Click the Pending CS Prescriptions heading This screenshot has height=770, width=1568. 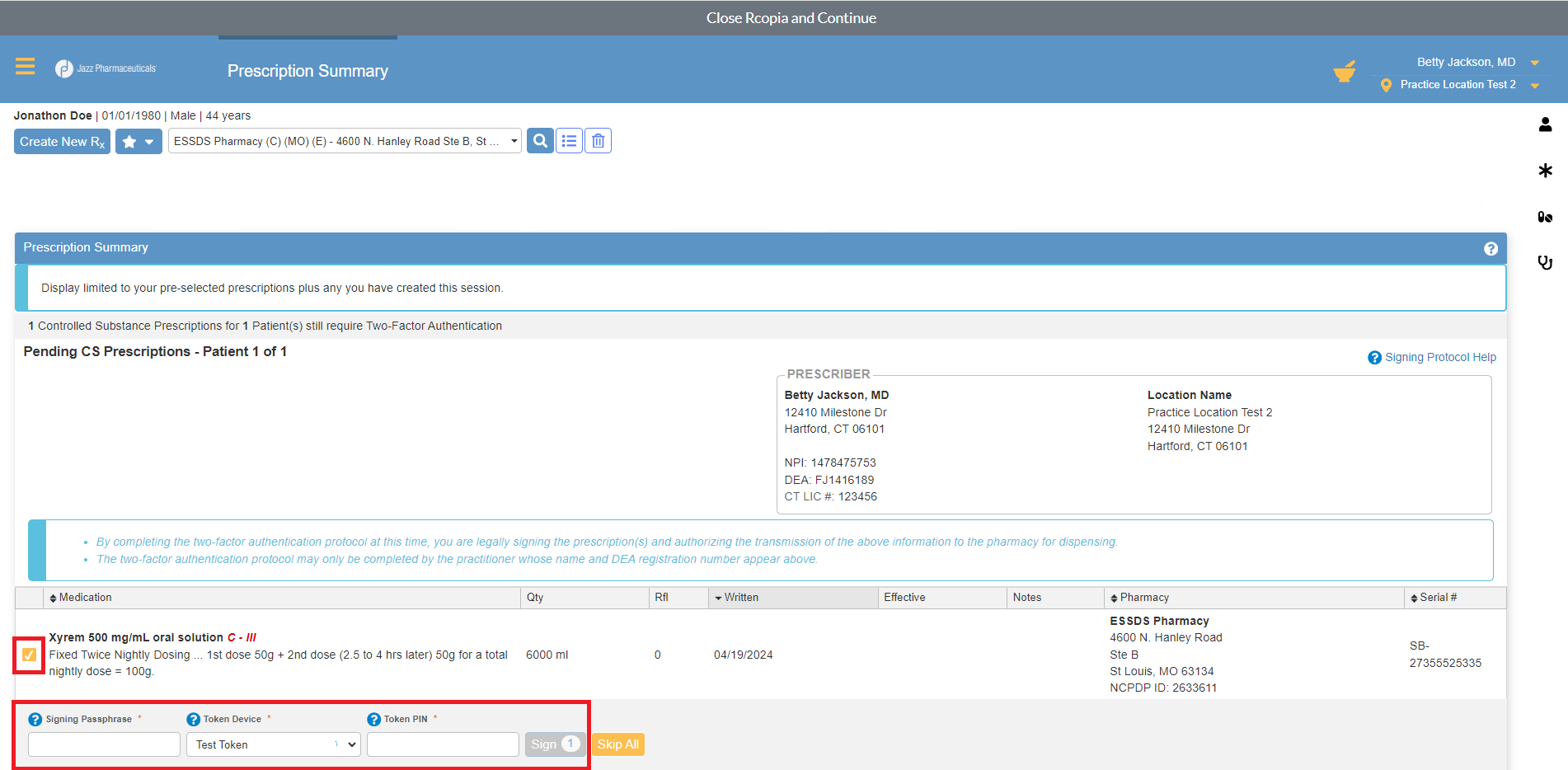click(155, 351)
